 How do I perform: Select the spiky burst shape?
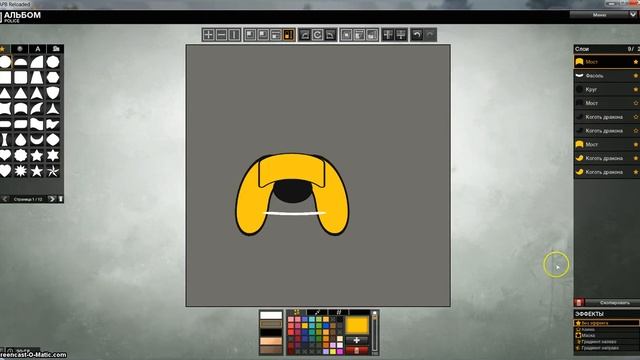[21, 171]
